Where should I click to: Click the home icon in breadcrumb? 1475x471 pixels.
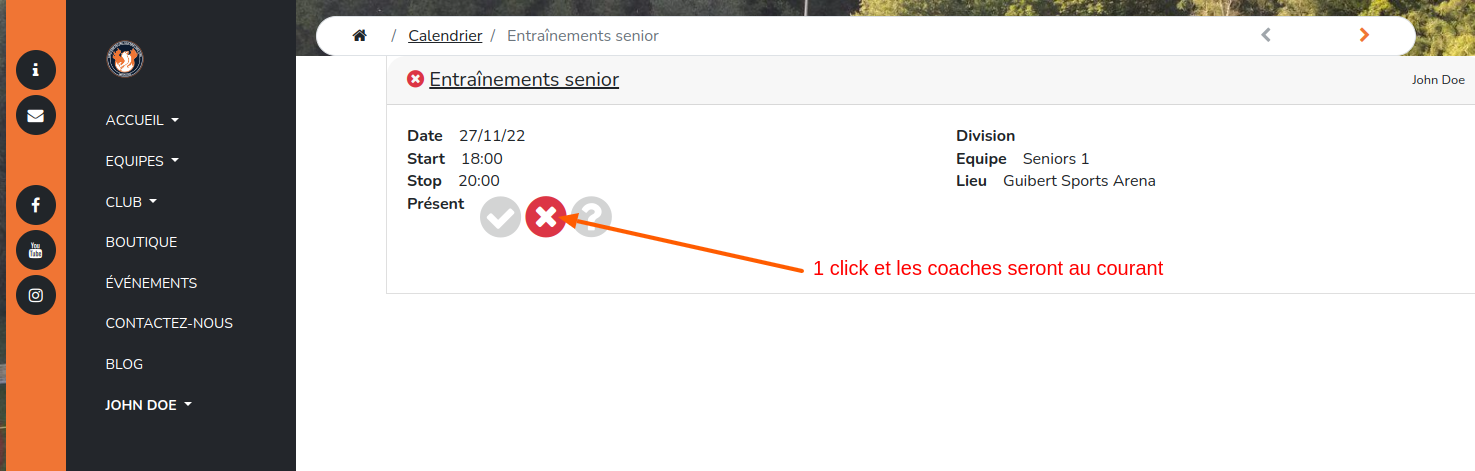360,36
